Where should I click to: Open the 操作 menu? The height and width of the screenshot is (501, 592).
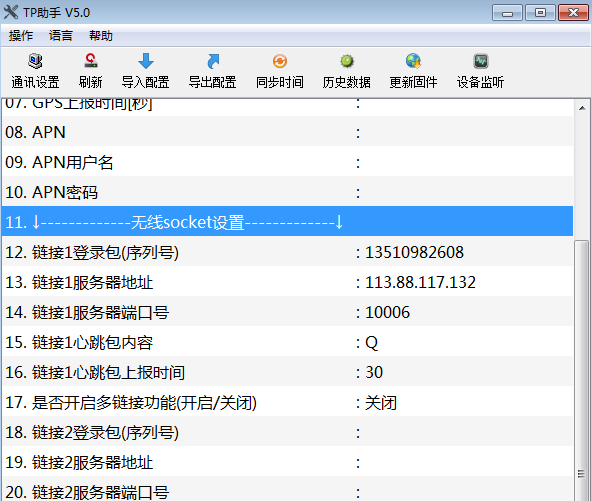pos(21,36)
